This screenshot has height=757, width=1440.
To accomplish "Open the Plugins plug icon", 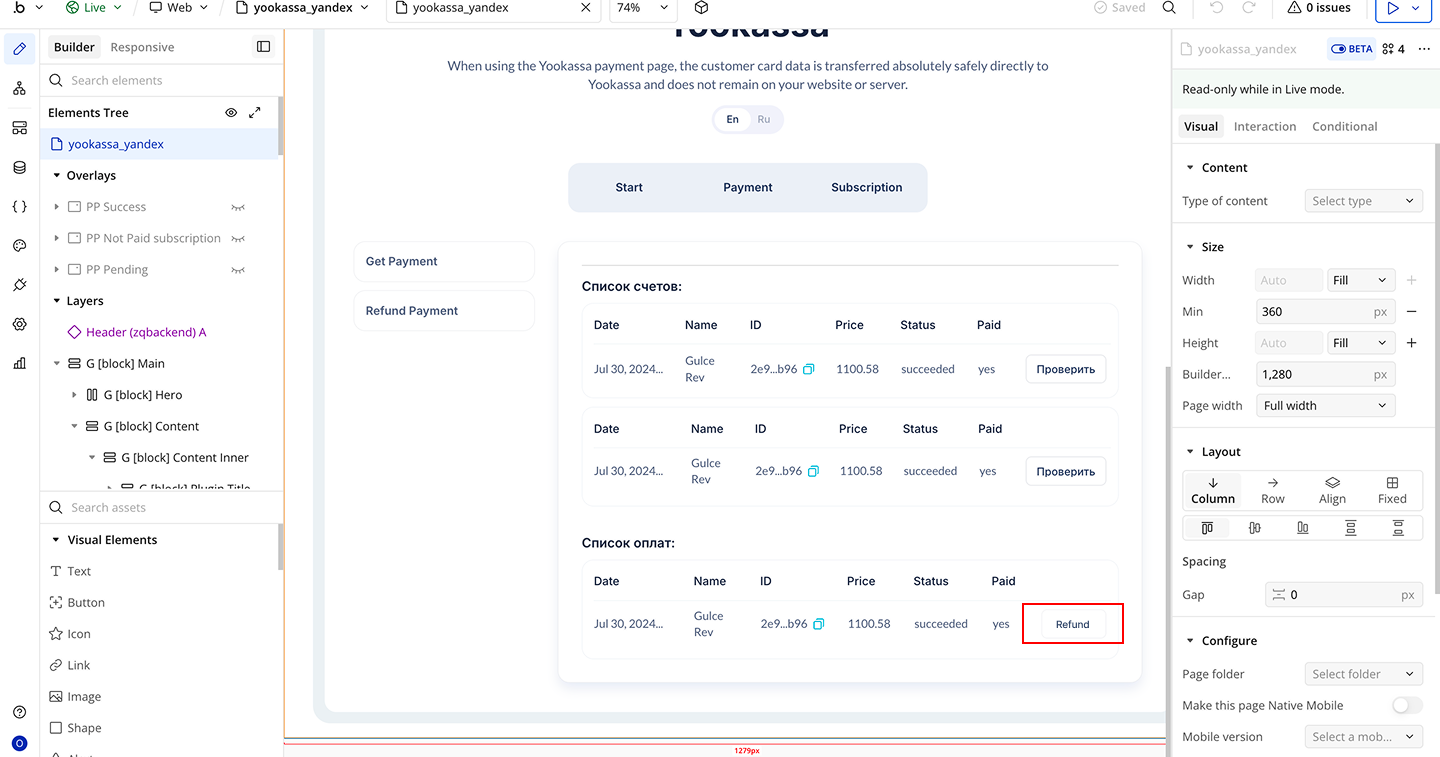I will click(19, 285).
